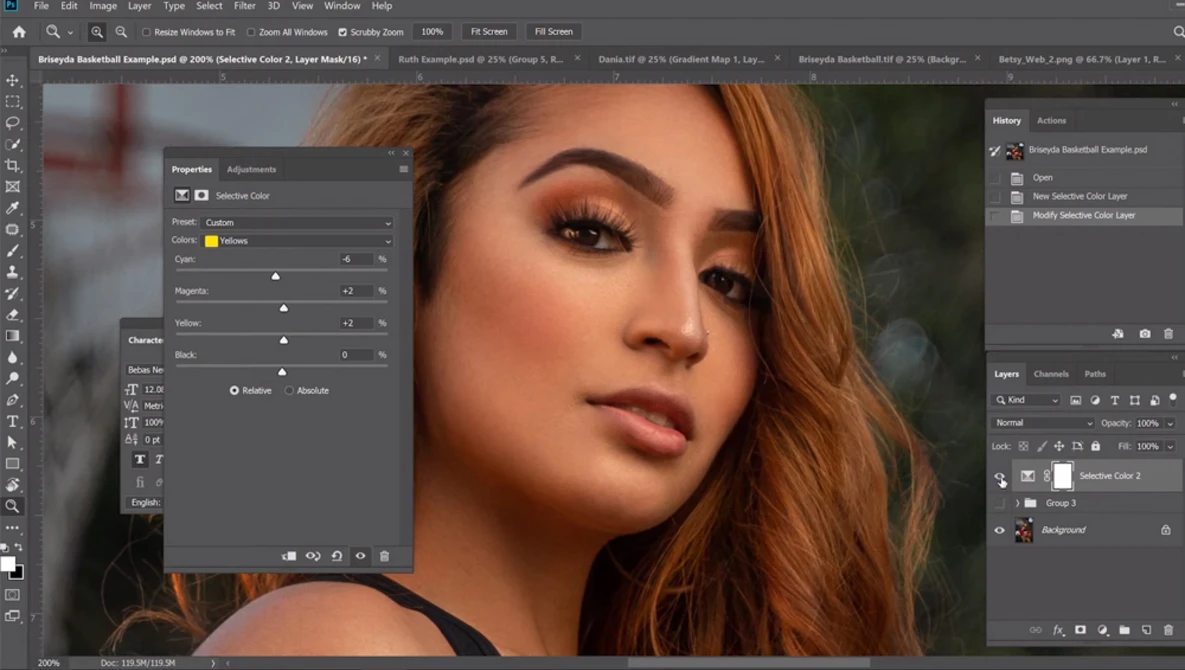Viewport: 1185px width, 670px height.
Task: Select the Horizontal Type tool
Action: [12, 421]
